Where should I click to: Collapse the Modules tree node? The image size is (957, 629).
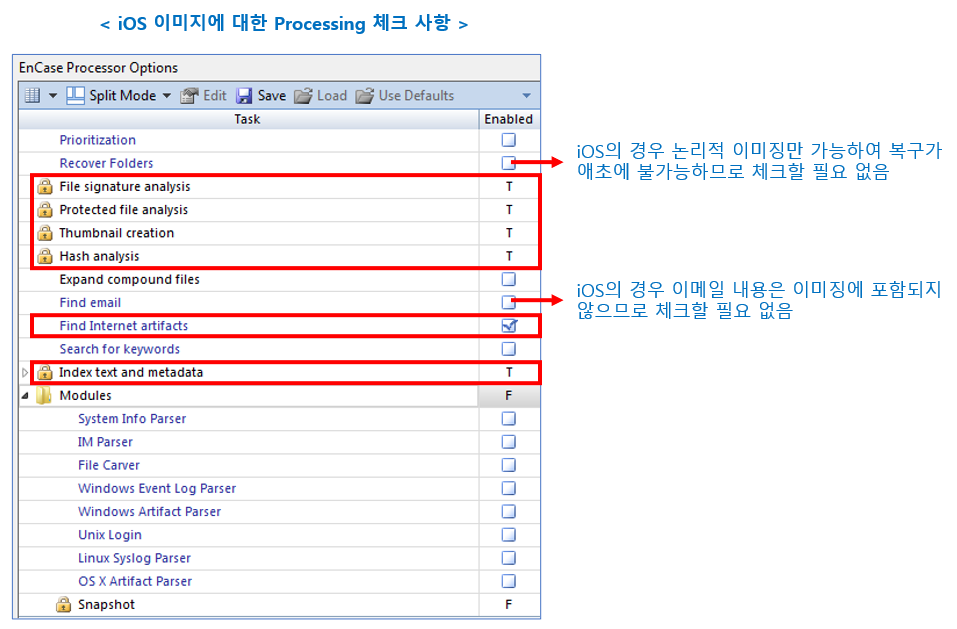[25, 395]
